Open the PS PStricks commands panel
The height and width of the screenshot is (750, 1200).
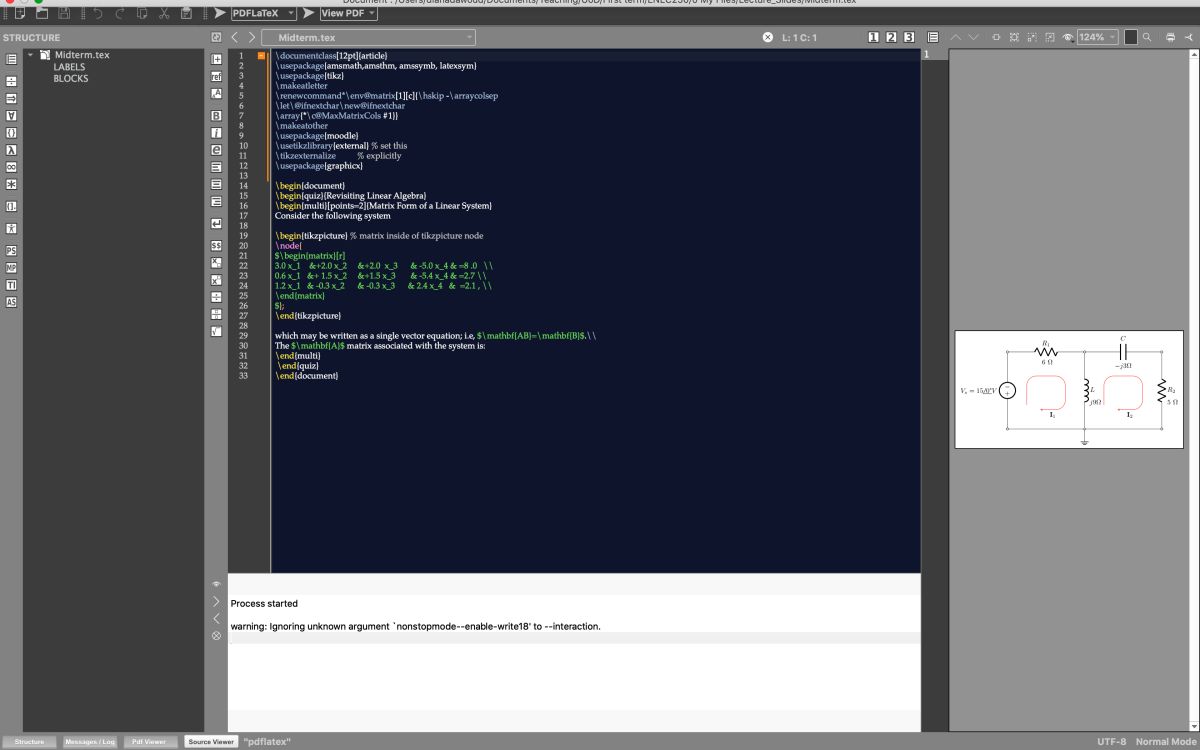tap(11, 250)
